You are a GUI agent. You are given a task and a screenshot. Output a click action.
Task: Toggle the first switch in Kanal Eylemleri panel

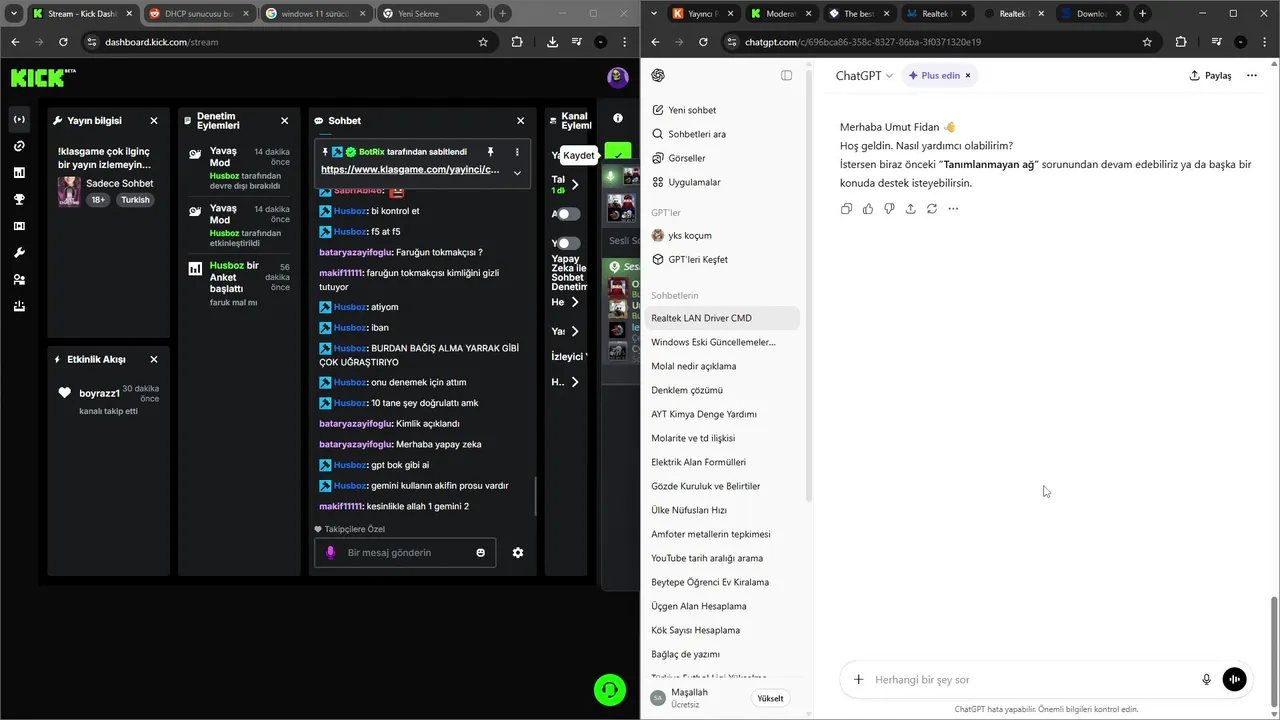pos(567,214)
